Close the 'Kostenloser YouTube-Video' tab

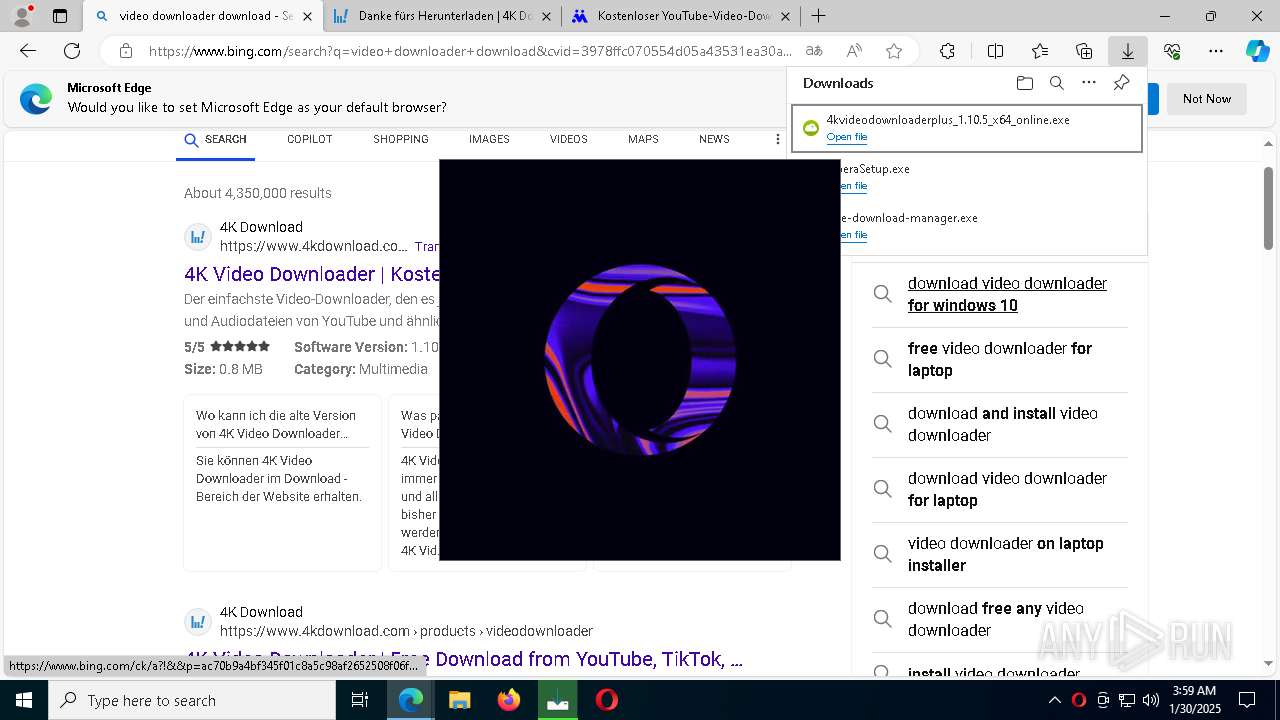(x=785, y=16)
